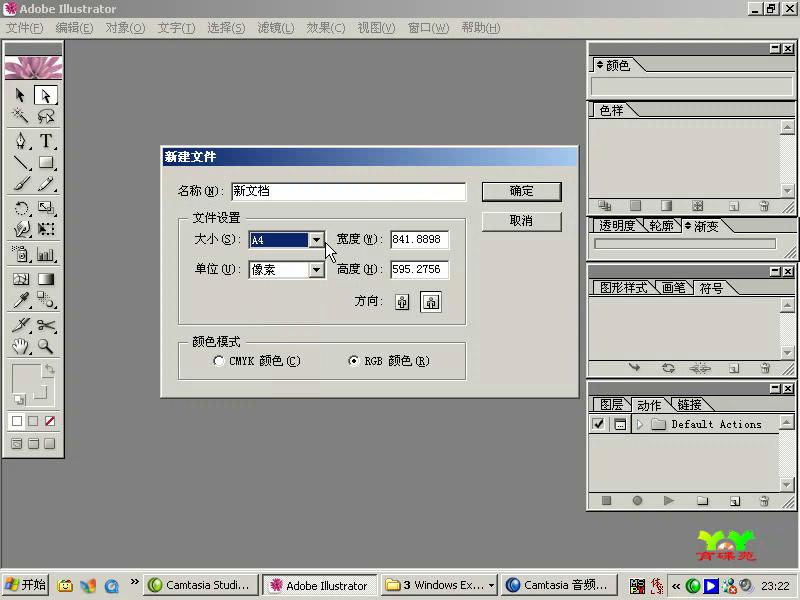Open the 文件(F) menu

coord(24,28)
